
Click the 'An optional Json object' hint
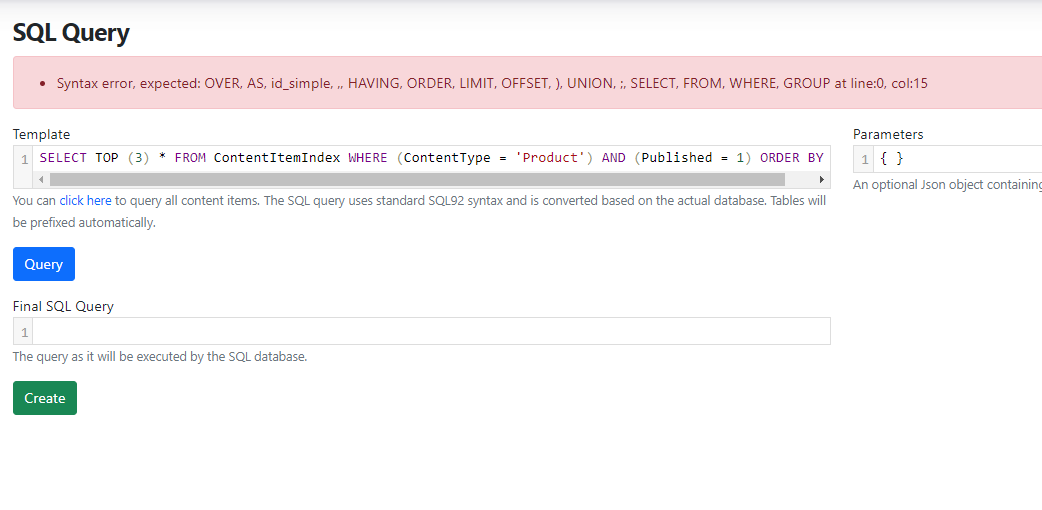[948, 185]
